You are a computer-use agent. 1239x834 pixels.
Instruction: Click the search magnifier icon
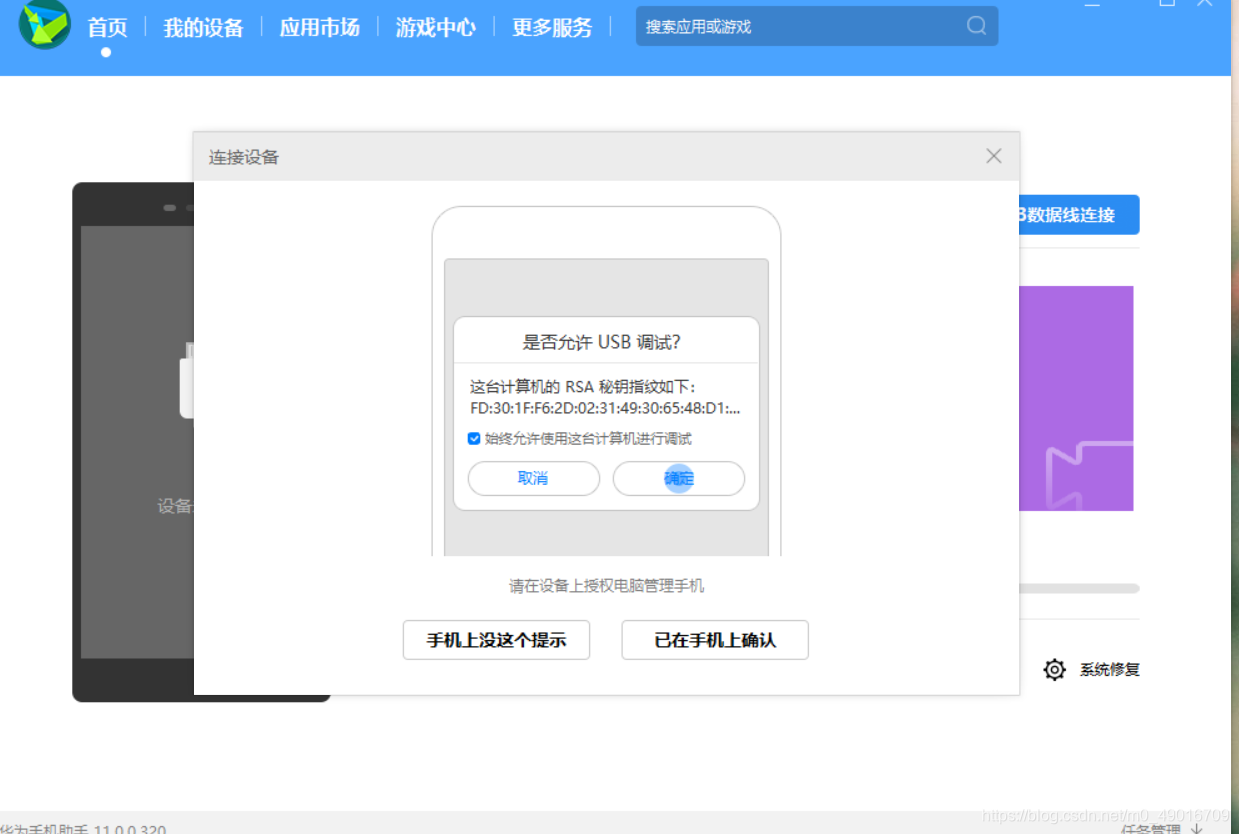(x=977, y=26)
